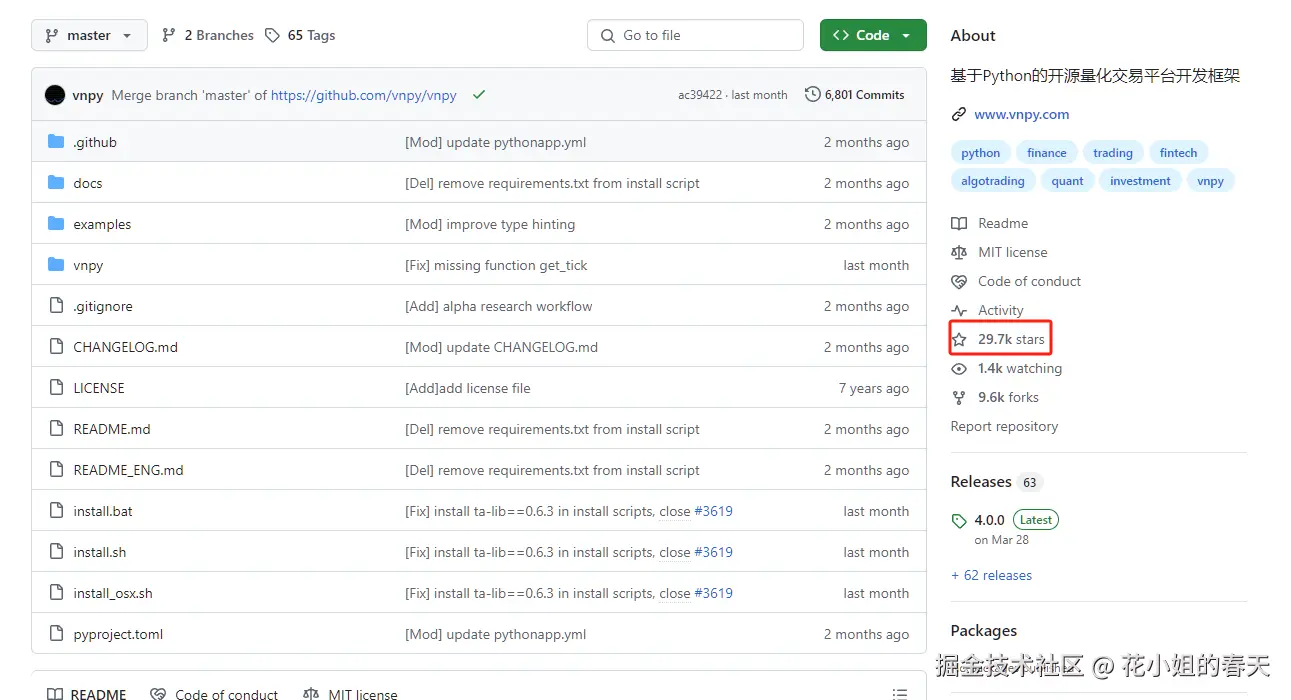Open the vnpy folder icon

(56, 265)
